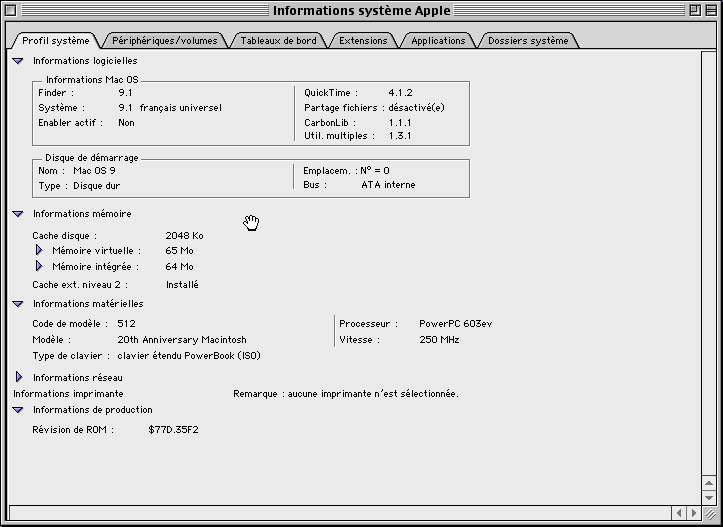Click the startup disk type Disque dur
The height and width of the screenshot is (527, 723).
click(x=96, y=186)
